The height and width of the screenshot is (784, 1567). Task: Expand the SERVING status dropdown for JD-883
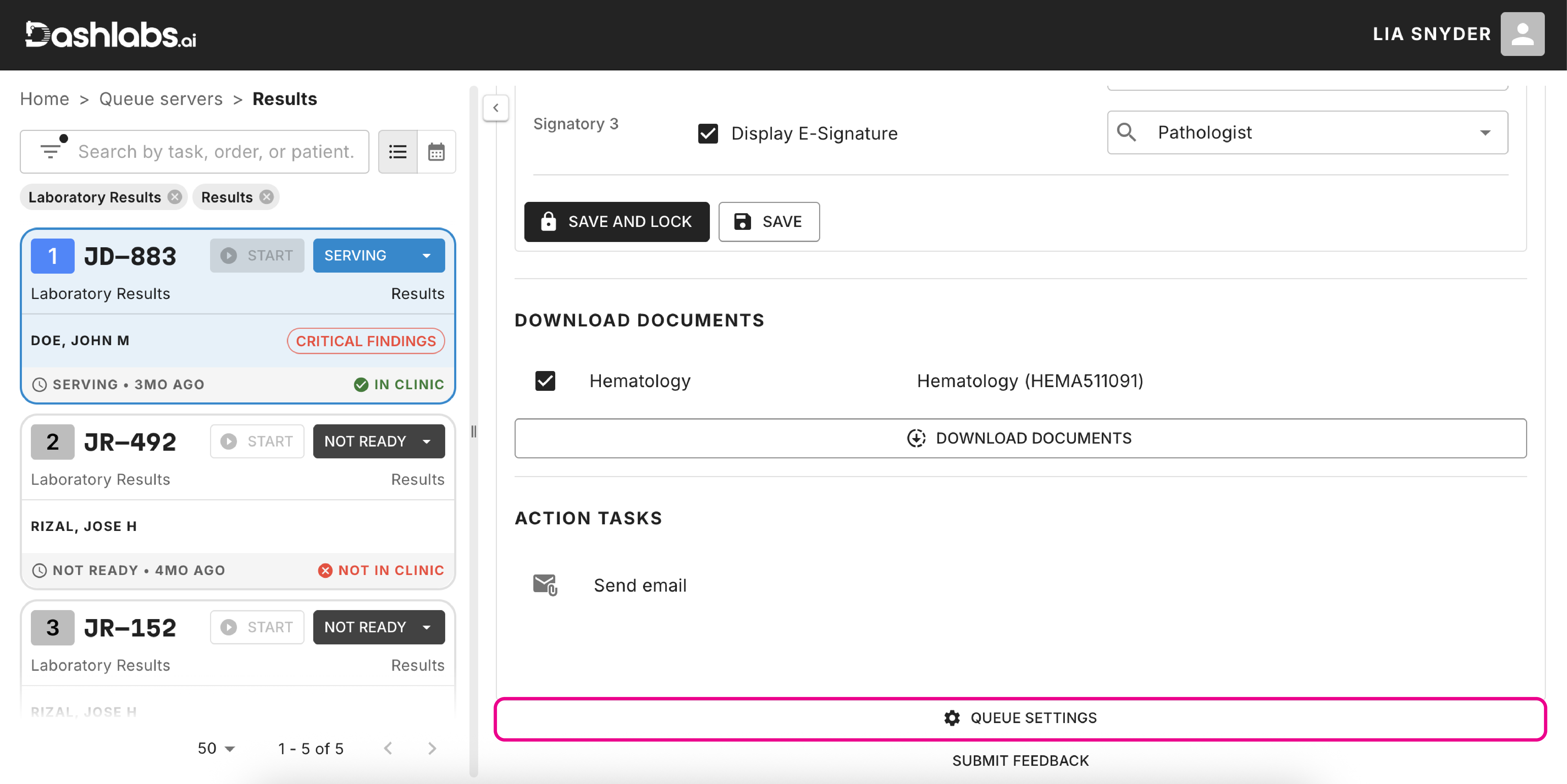click(x=426, y=255)
